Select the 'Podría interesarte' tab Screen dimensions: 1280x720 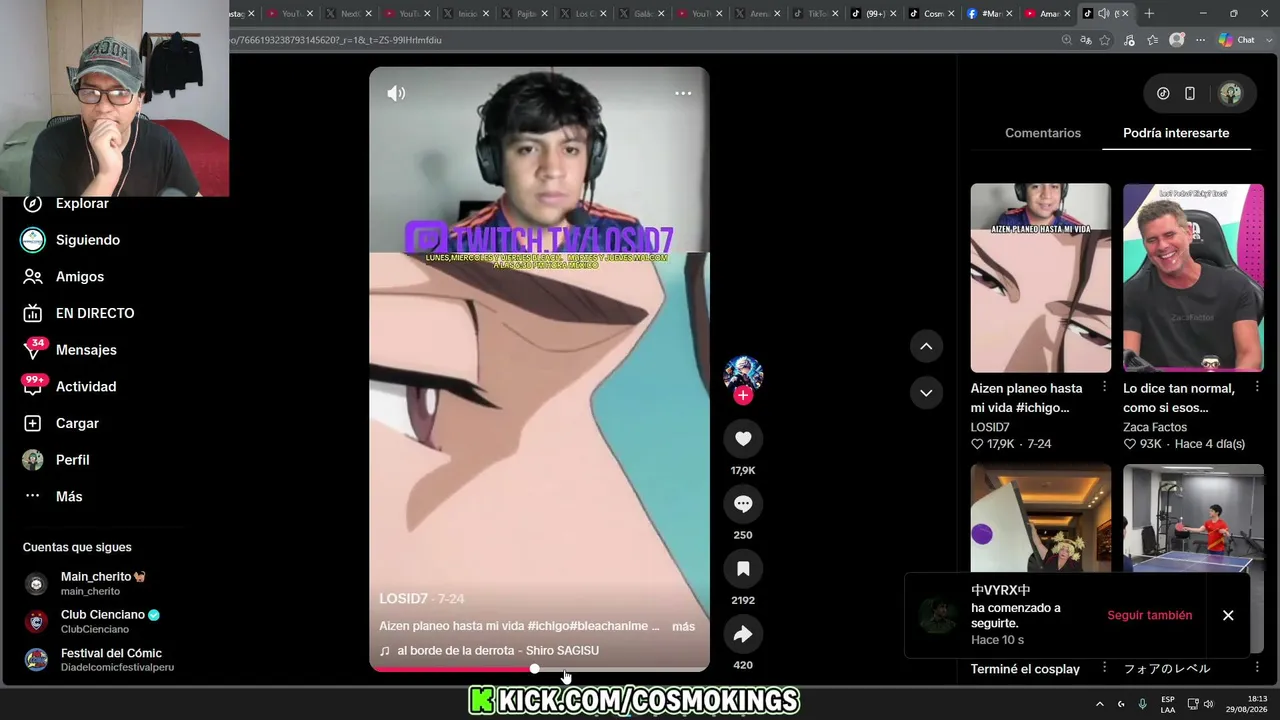1176,133
